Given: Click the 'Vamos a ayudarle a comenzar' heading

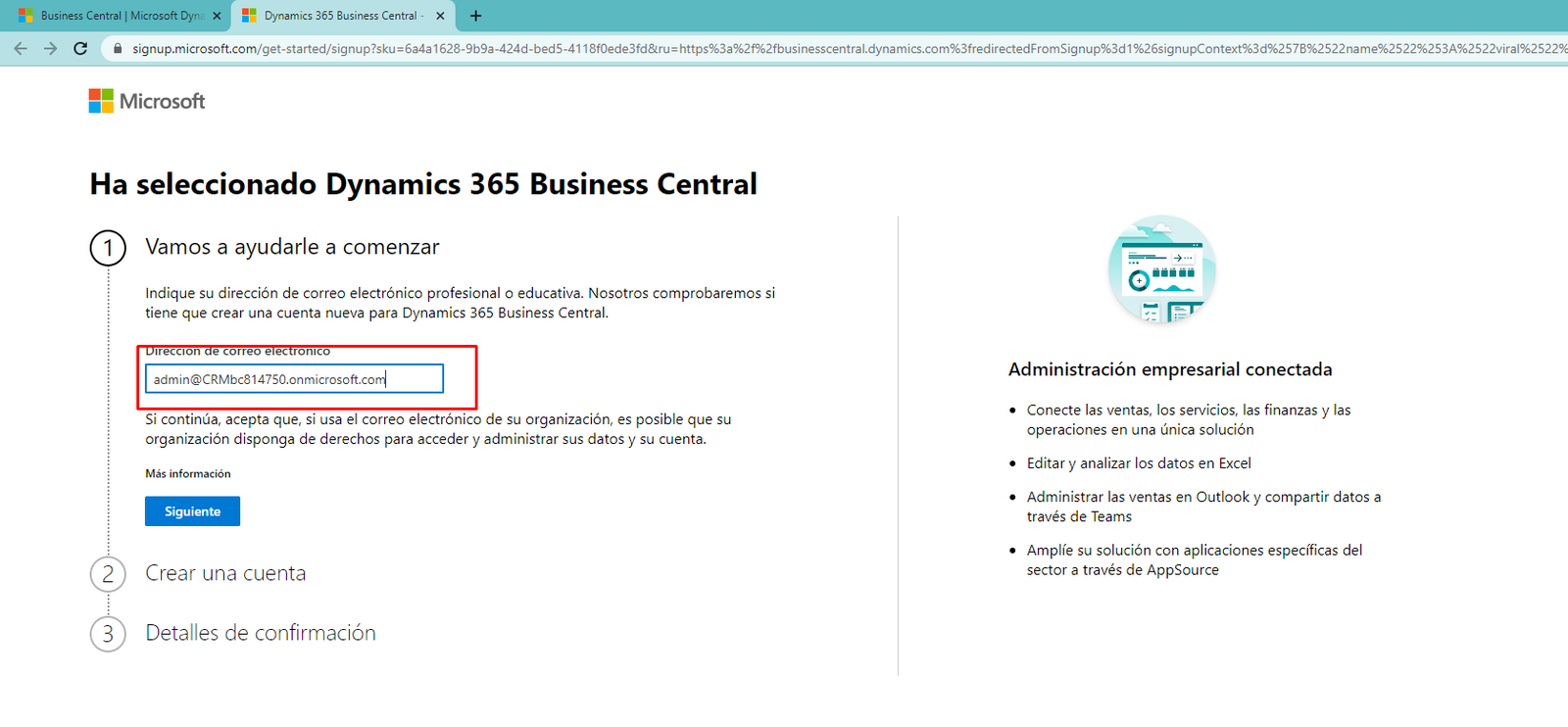Looking at the screenshot, I should (x=292, y=247).
